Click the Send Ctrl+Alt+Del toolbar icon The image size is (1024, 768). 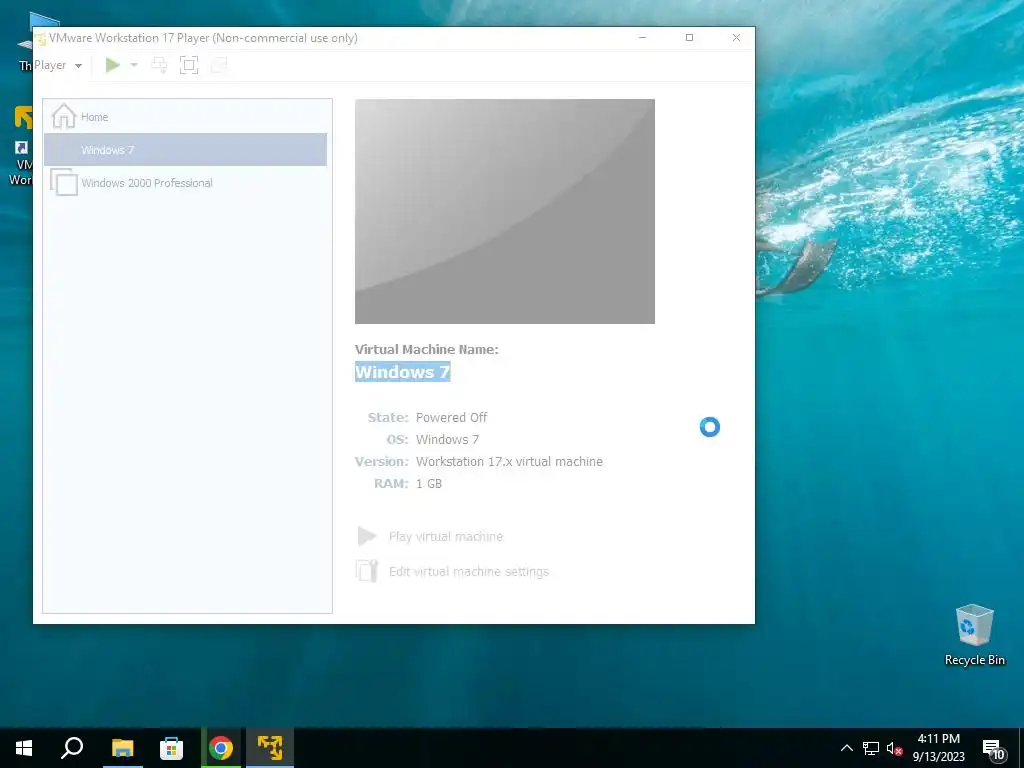point(159,65)
